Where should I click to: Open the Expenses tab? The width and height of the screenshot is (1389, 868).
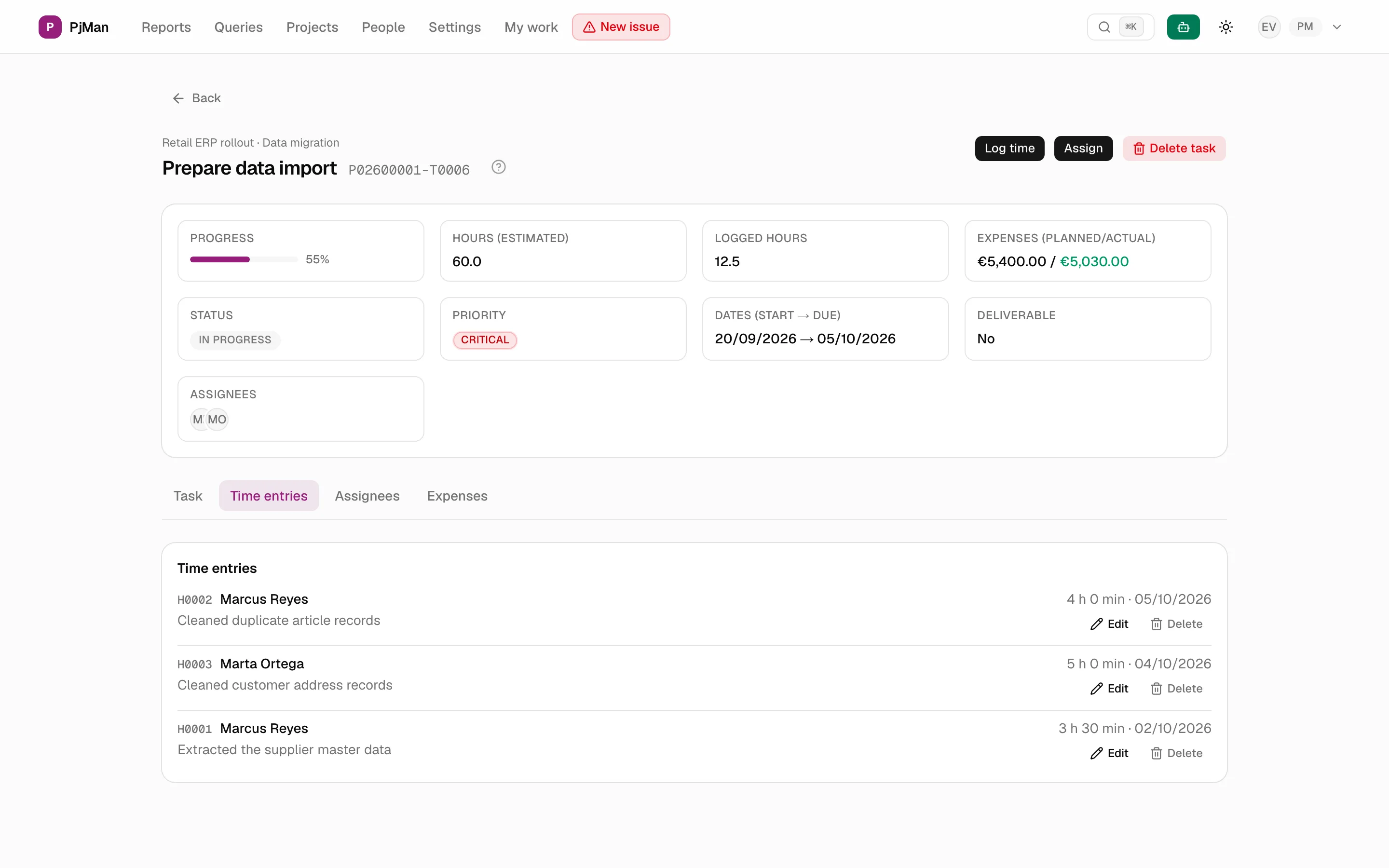457,496
